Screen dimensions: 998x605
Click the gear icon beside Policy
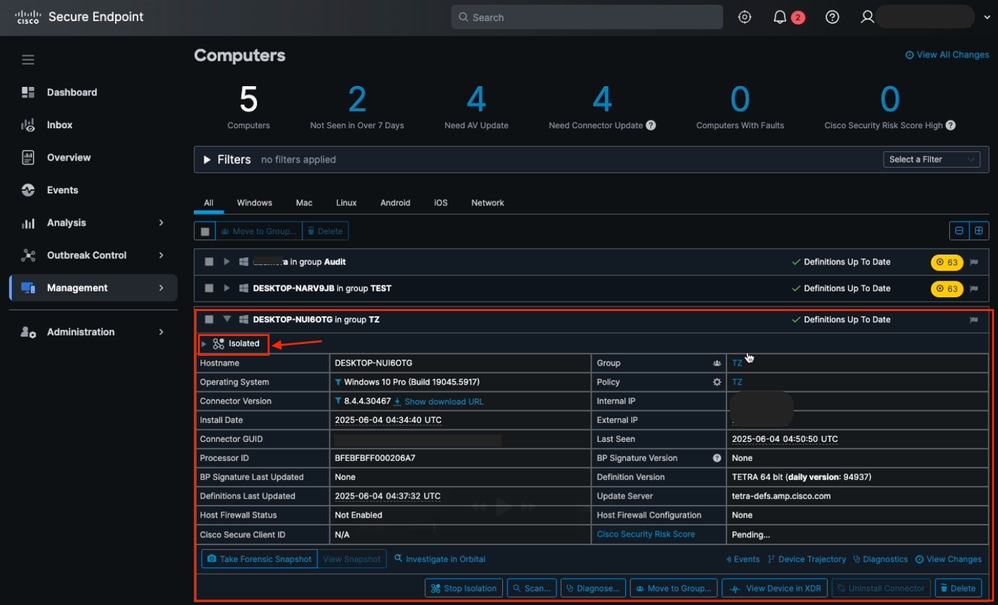click(x=717, y=382)
